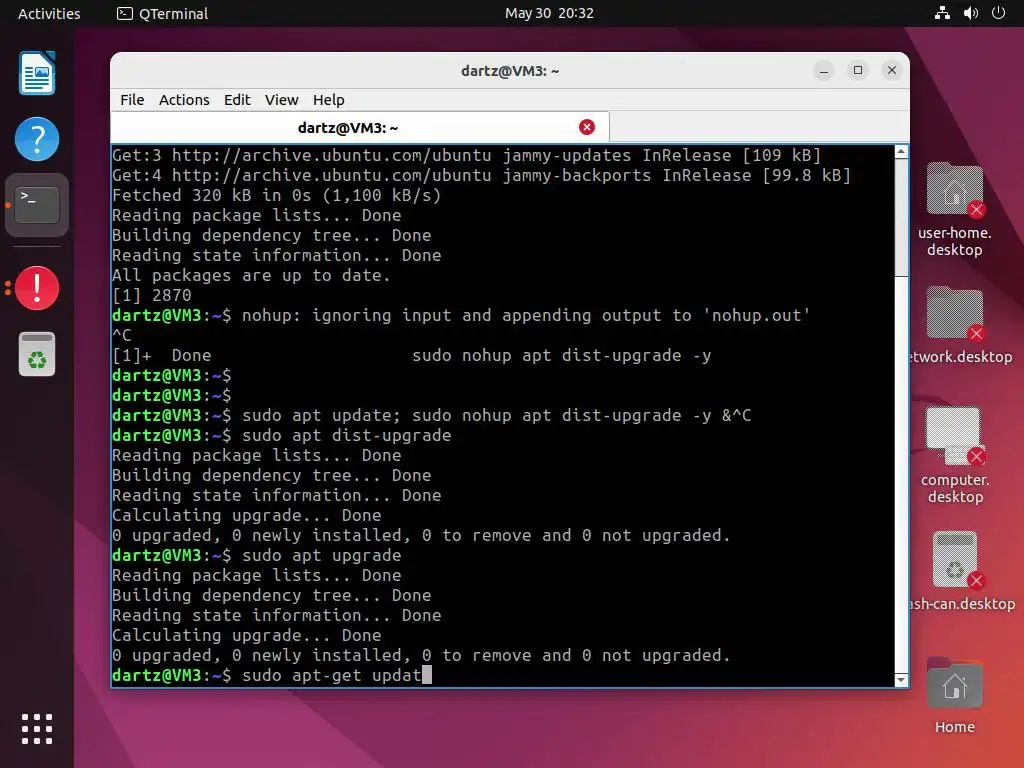The image size is (1024, 768).
Task: Click the jammy-updates InRelease line
Action: [x=466, y=155]
